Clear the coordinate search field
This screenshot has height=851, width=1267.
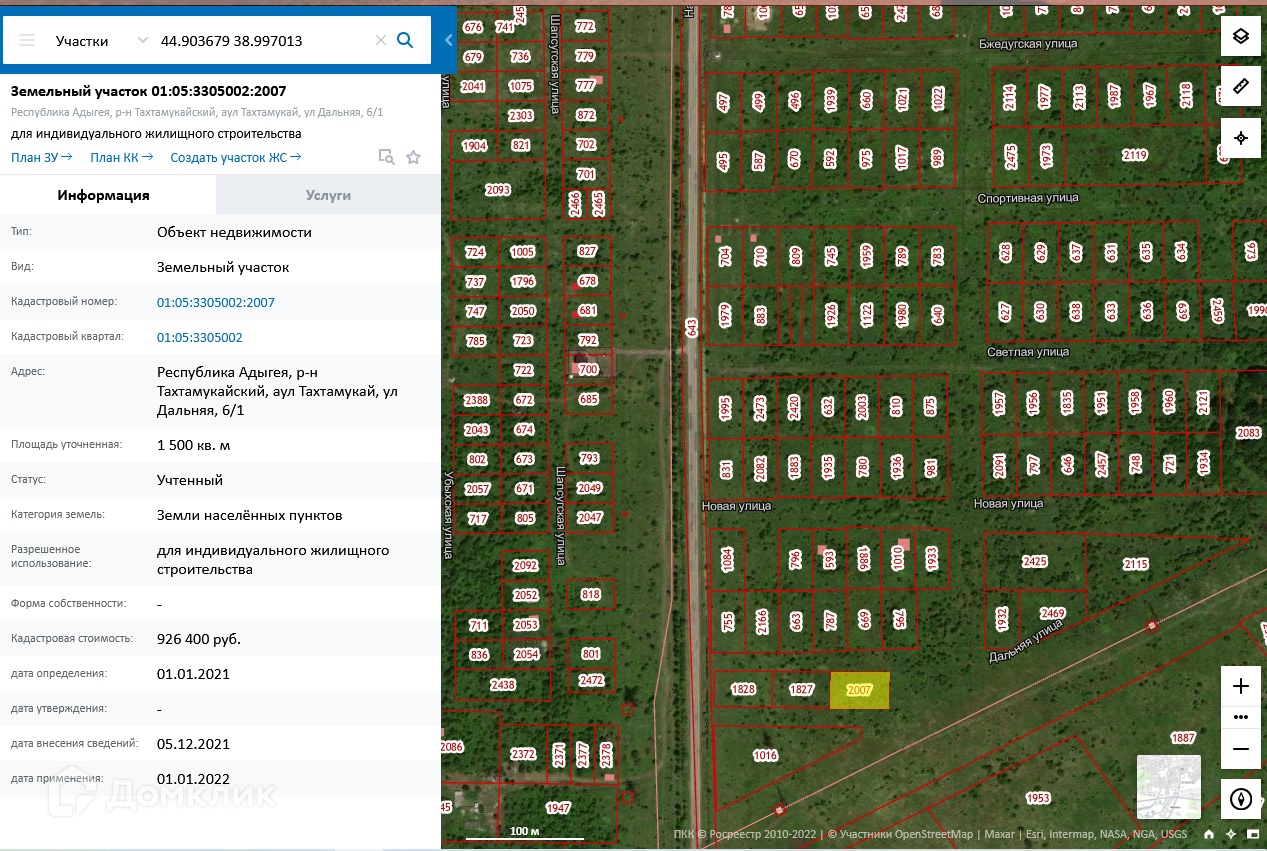pyautogui.click(x=380, y=41)
